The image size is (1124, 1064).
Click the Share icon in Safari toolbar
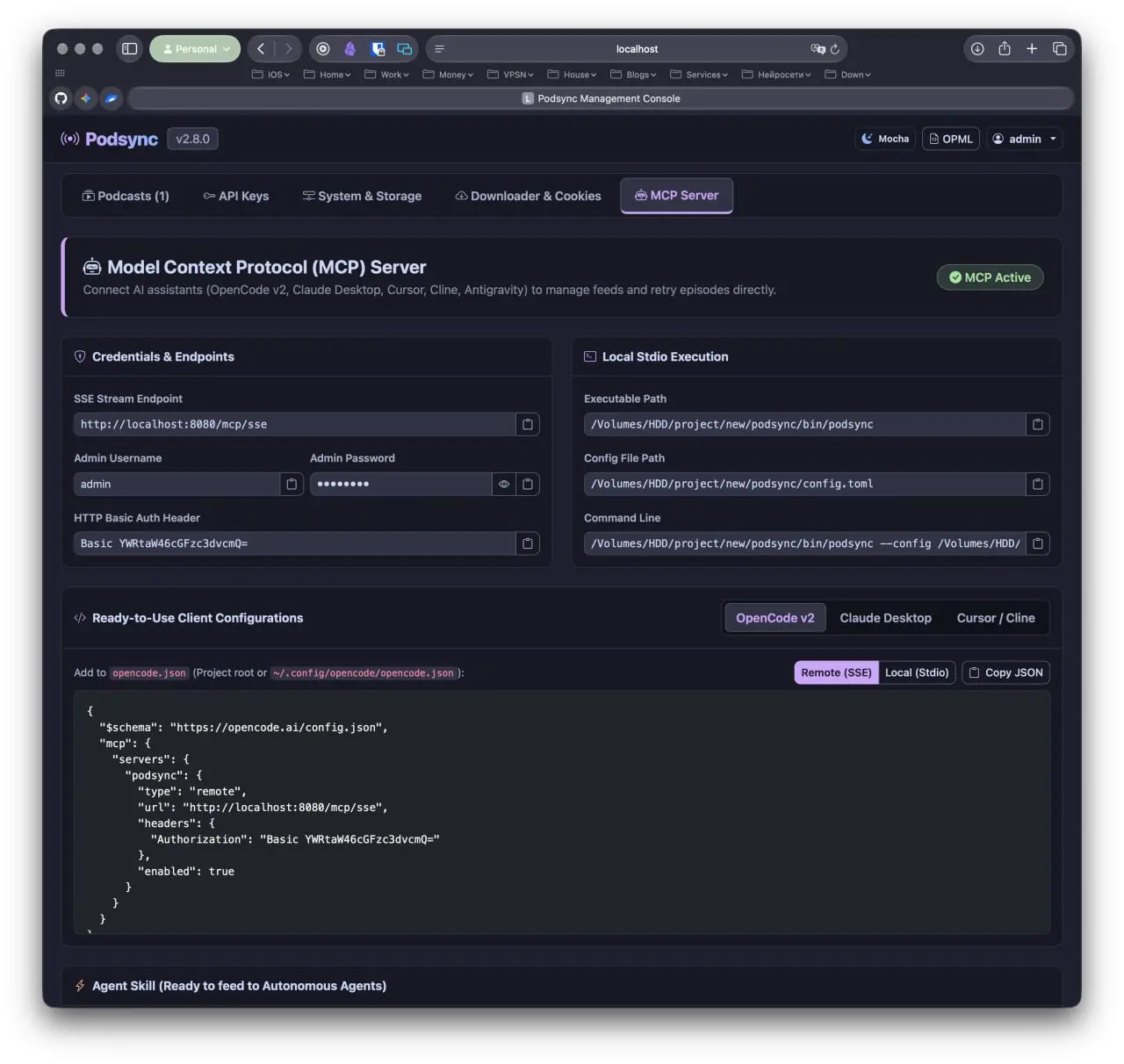[1005, 49]
